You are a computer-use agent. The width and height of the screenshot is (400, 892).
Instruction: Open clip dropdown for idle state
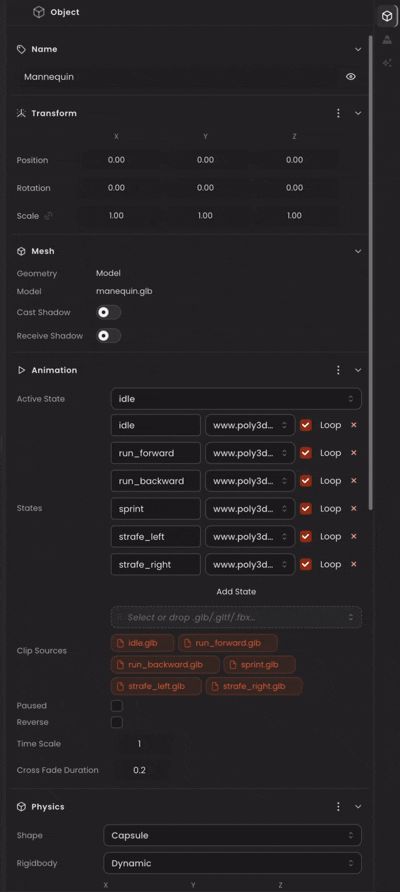250,425
